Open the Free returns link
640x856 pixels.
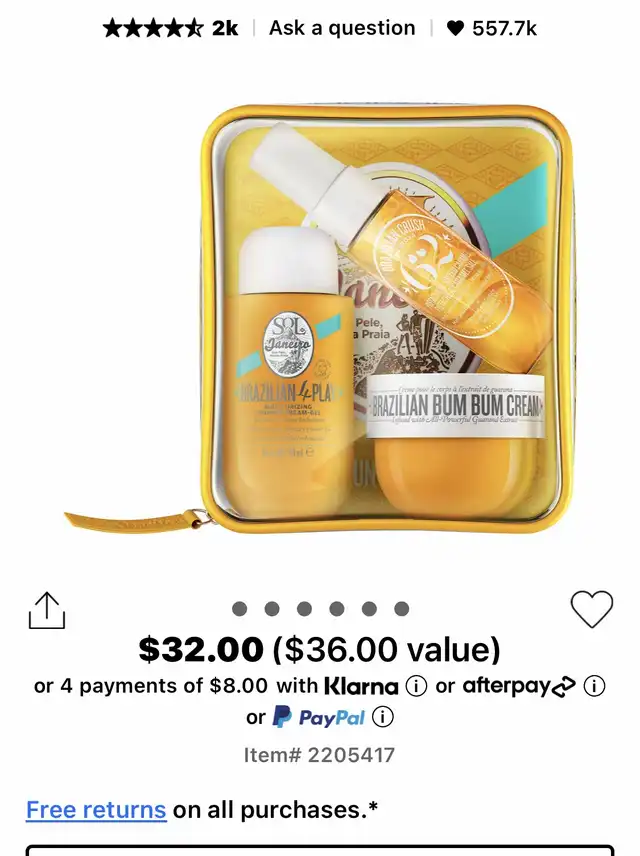click(96, 810)
